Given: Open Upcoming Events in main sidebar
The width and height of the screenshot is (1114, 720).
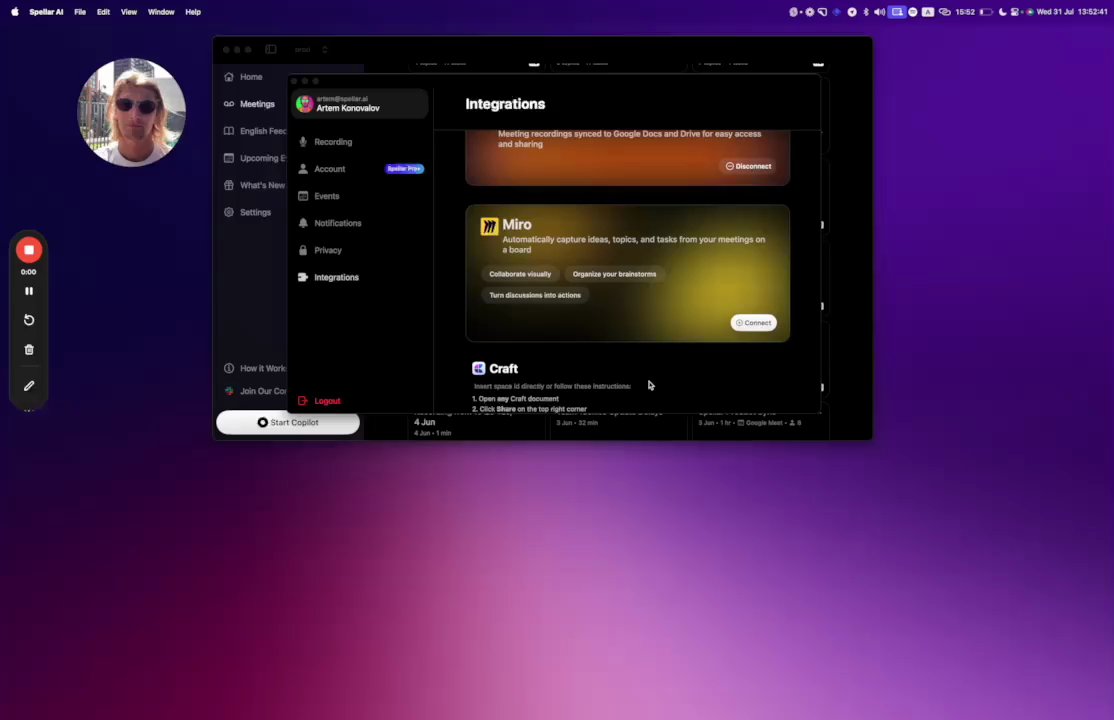Looking at the screenshot, I should pyautogui.click(x=254, y=158).
